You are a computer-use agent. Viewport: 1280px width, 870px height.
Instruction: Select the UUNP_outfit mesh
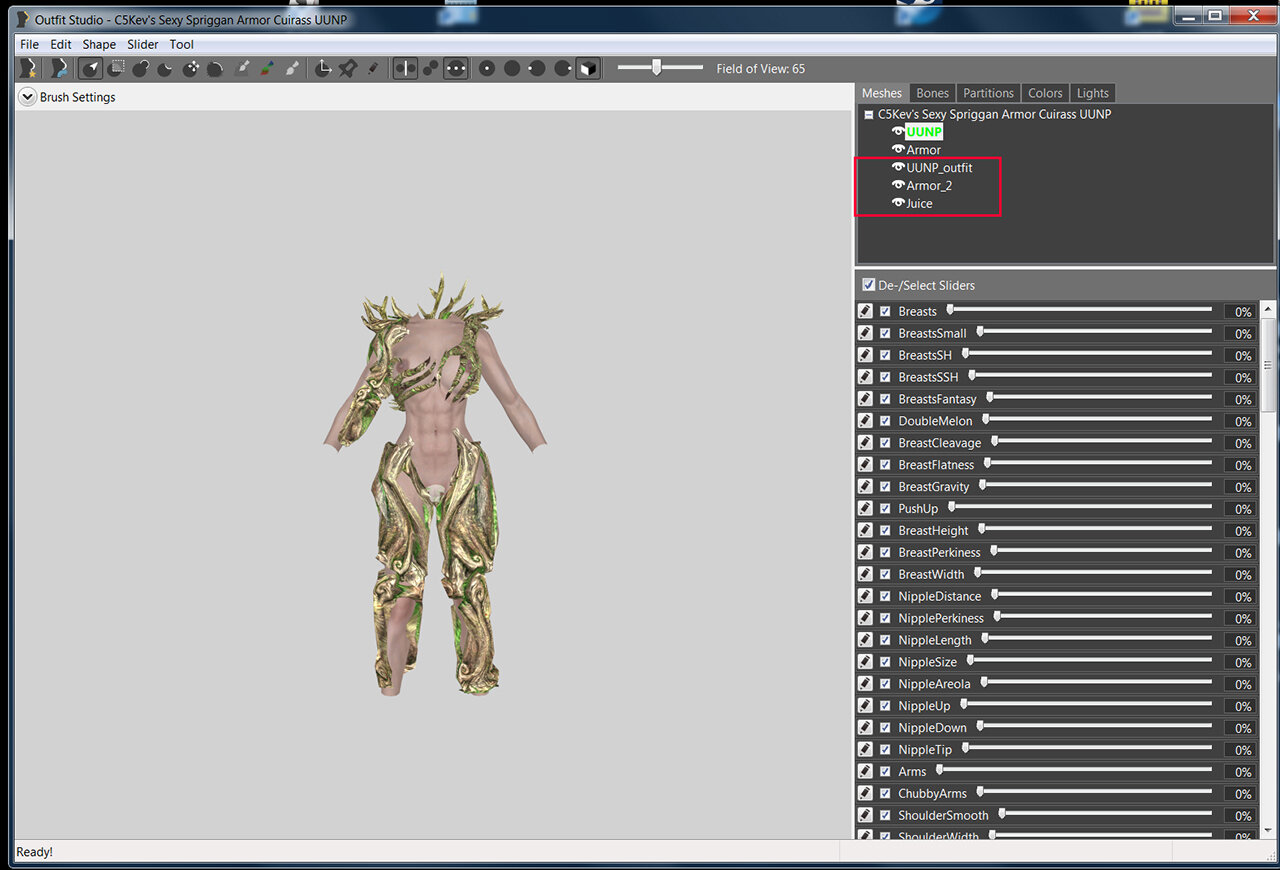coord(939,167)
